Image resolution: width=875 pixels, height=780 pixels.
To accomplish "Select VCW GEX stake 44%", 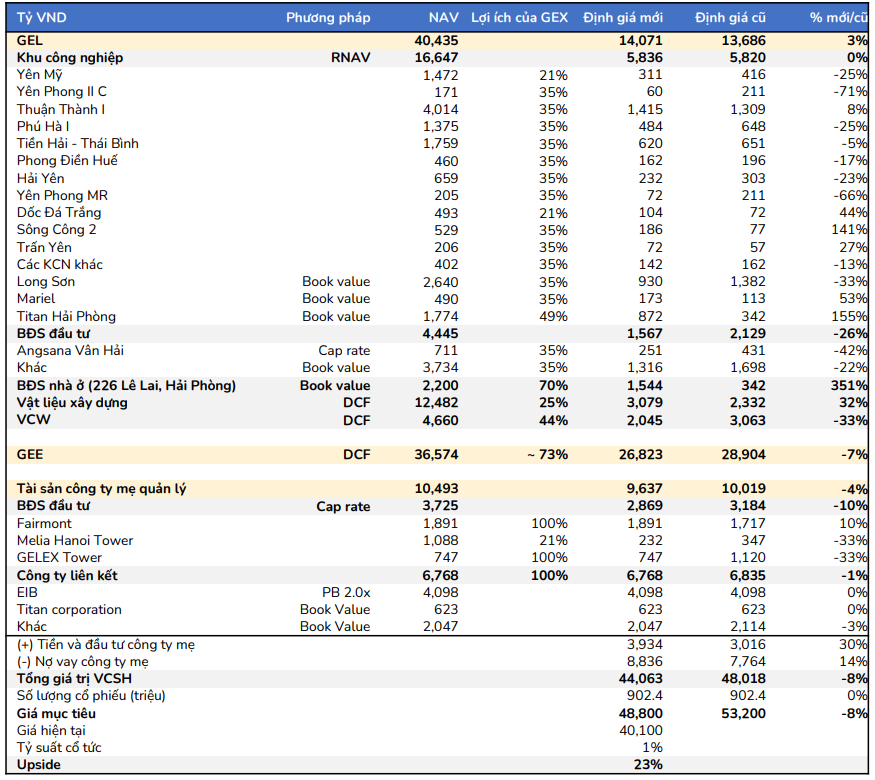I will tap(554, 420).
